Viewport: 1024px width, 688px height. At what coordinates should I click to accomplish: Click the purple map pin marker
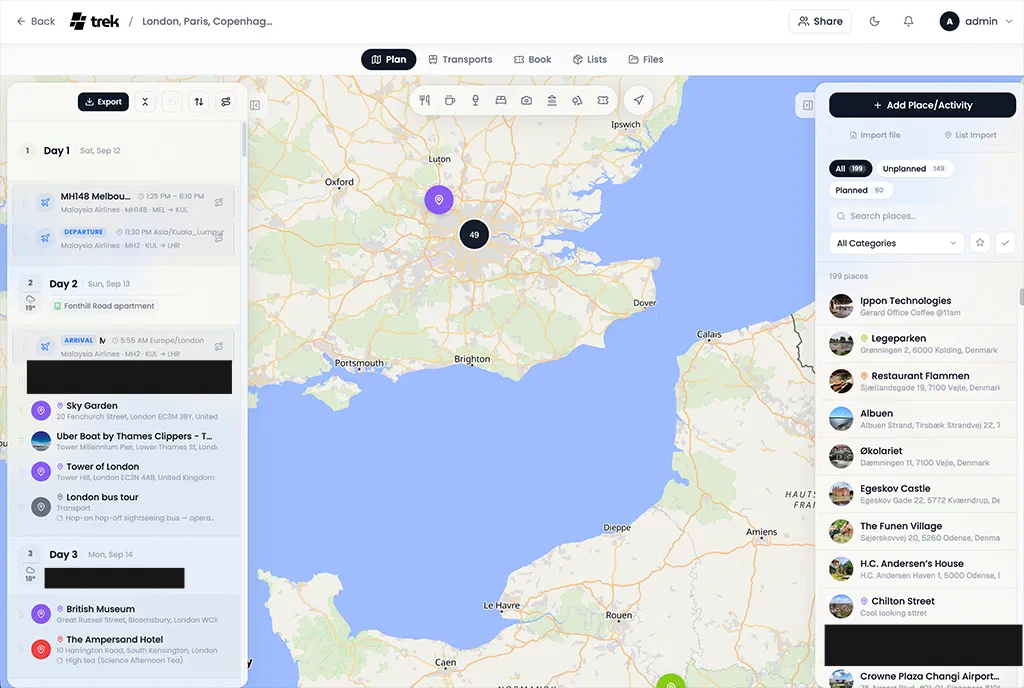(439, 200)
